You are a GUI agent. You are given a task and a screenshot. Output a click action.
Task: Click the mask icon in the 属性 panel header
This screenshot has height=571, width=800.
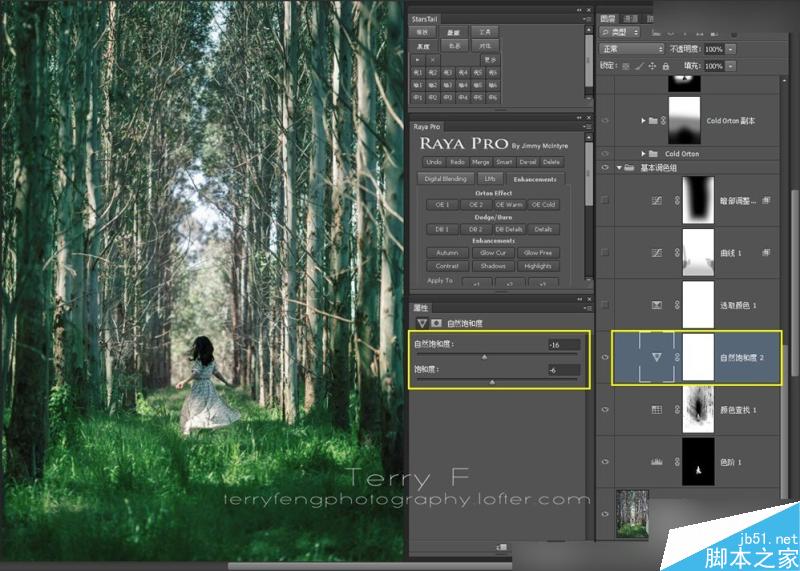click(436, 323)
